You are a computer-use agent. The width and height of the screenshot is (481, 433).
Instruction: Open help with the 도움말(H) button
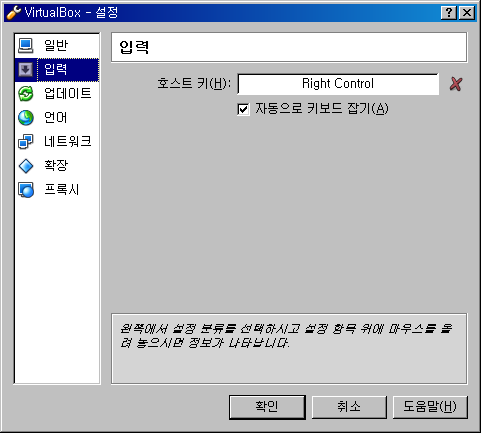(430, 407)
